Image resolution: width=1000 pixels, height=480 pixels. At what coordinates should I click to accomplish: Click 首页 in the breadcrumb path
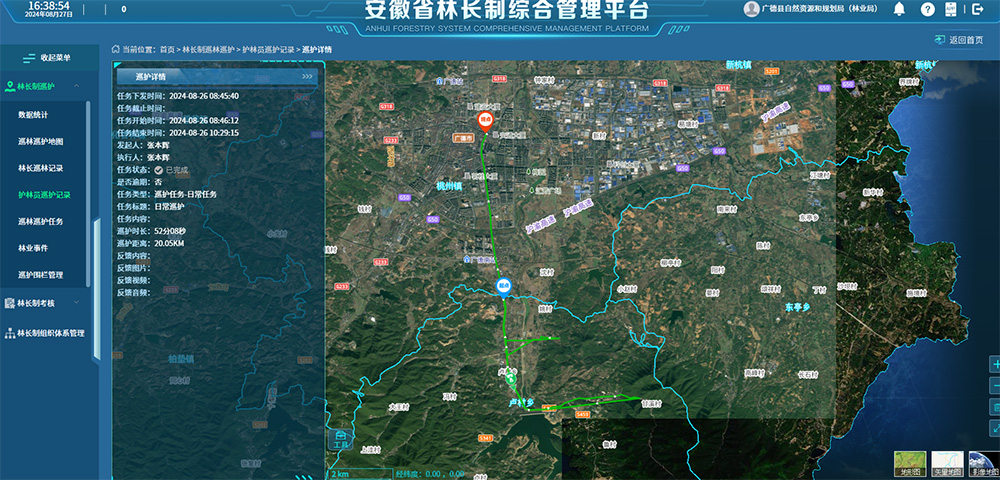click(167, 49)
